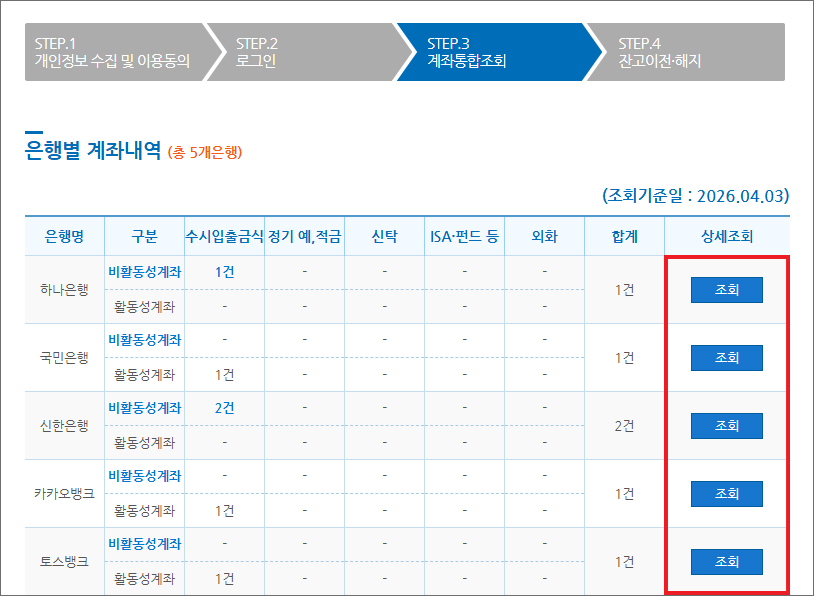
Task: Select 신한은행 비활성계좌 link
Action: tap(144, 408)
